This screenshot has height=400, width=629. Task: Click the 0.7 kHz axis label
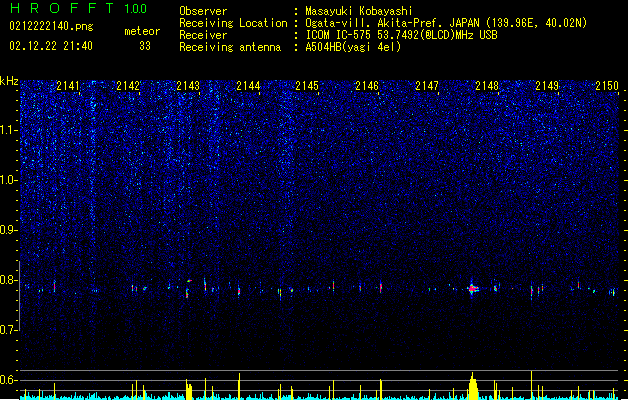[8, 330]
